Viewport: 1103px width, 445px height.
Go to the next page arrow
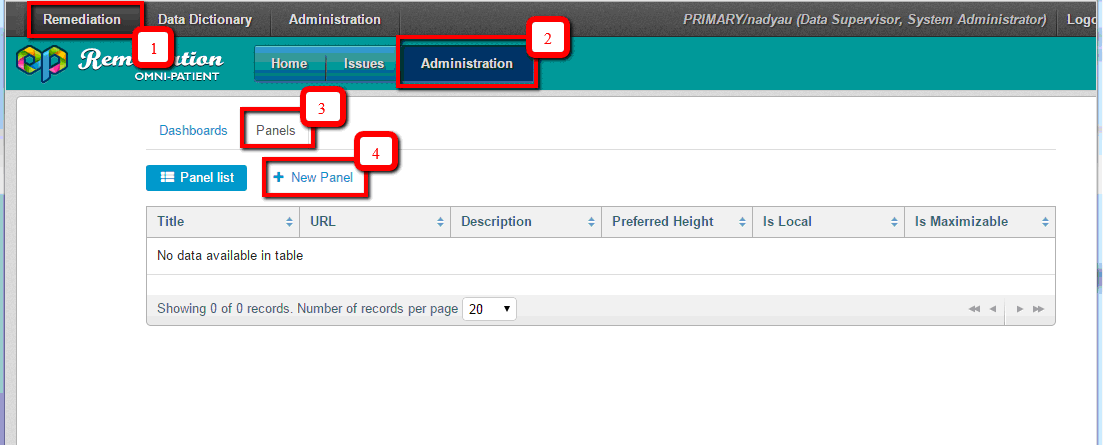click(1020, 310)
